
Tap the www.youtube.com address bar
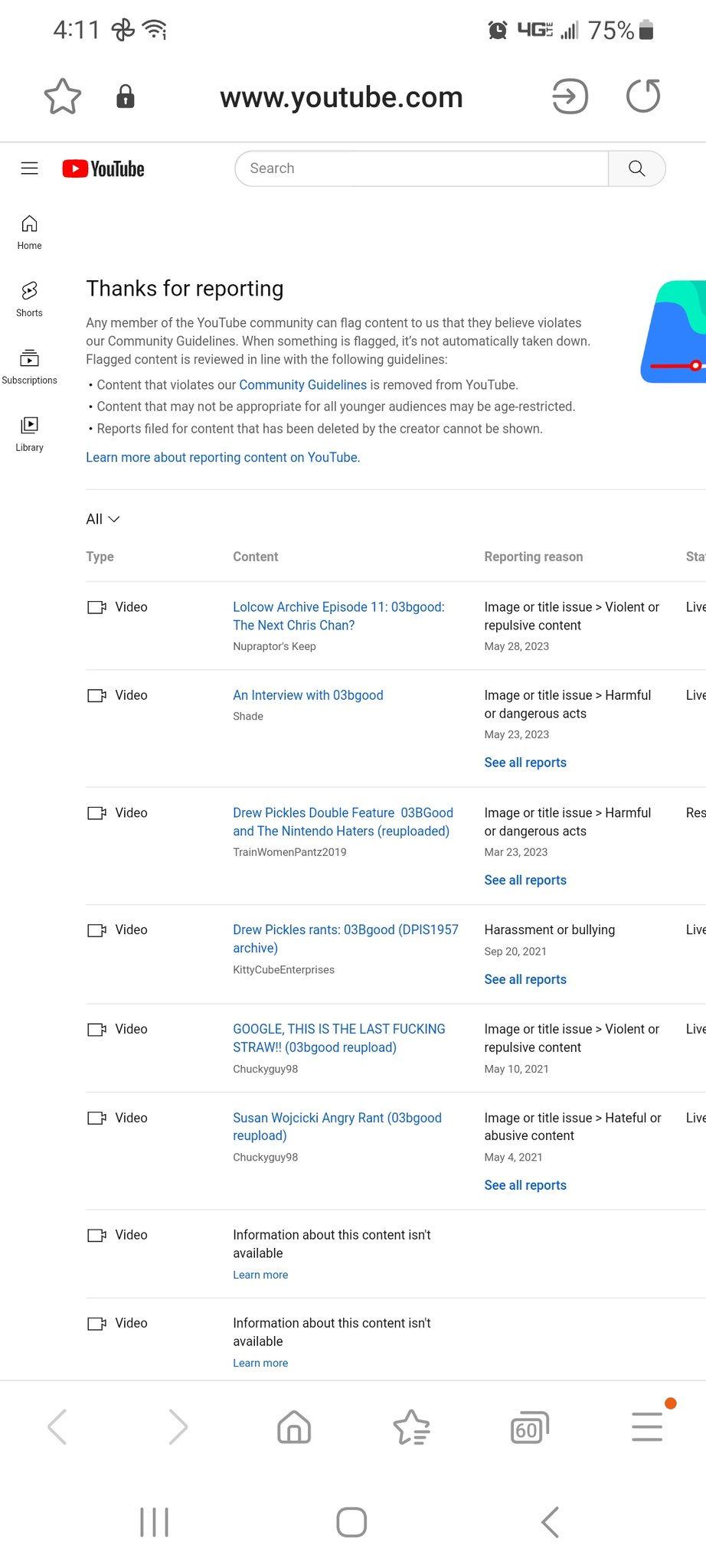tap(342, 97)
